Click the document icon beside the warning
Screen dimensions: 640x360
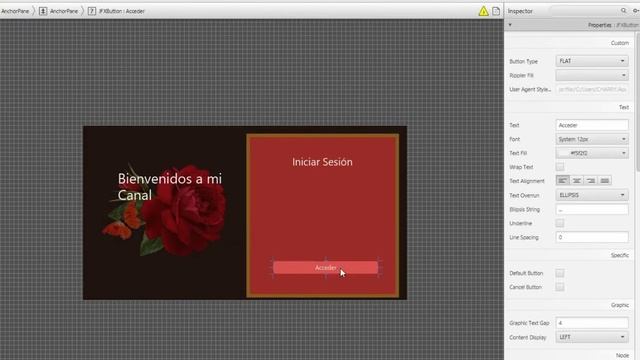[x=496, y=11]
